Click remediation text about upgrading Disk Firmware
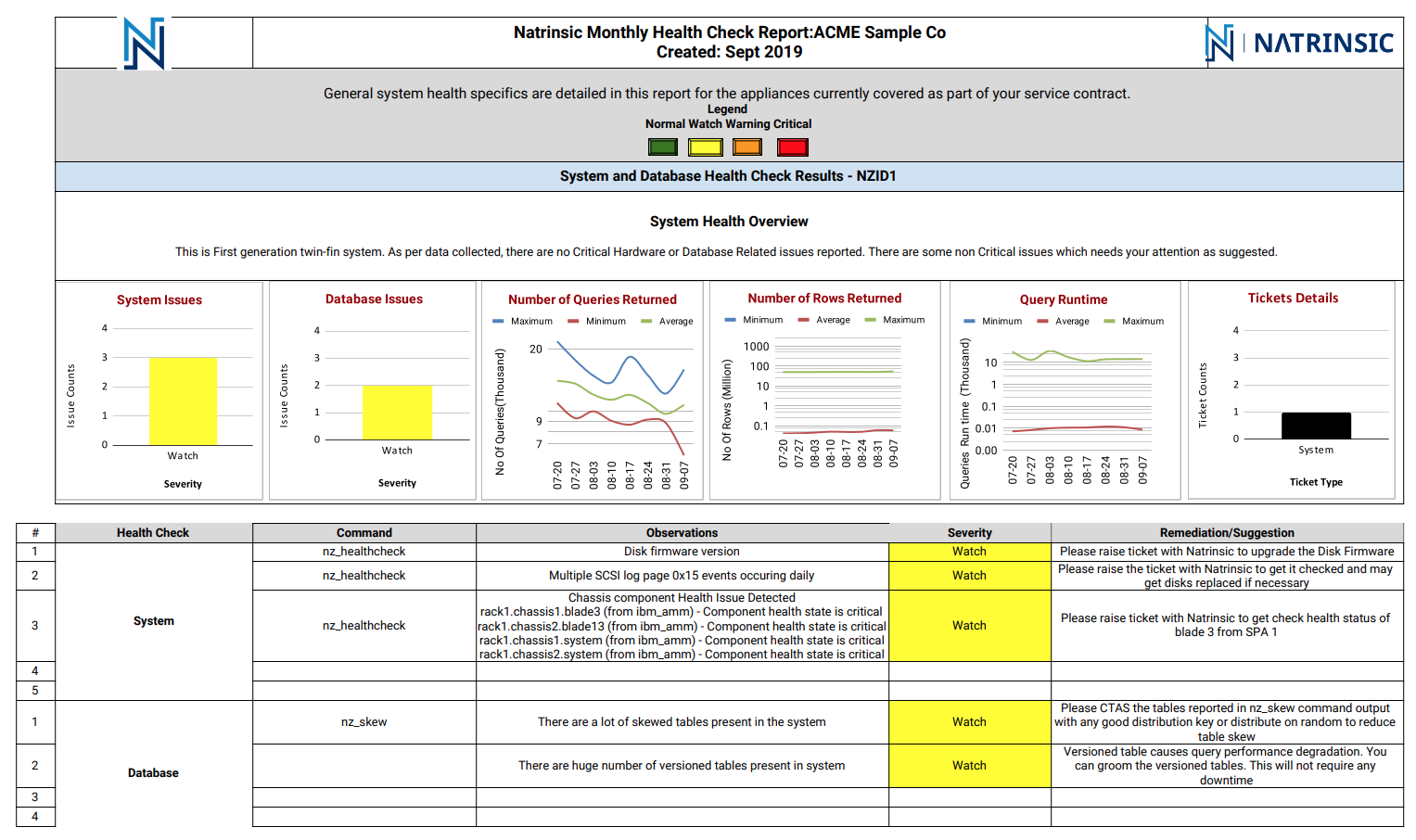This screenshot has height=840, width=1416. coord(1227,552)
